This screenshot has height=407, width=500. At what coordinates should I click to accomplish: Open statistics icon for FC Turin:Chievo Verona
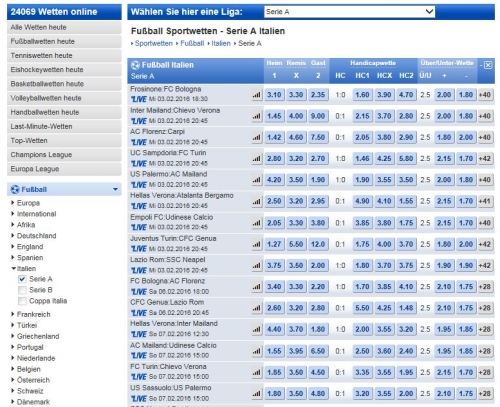pyautogui.click(x=257, y=372)
